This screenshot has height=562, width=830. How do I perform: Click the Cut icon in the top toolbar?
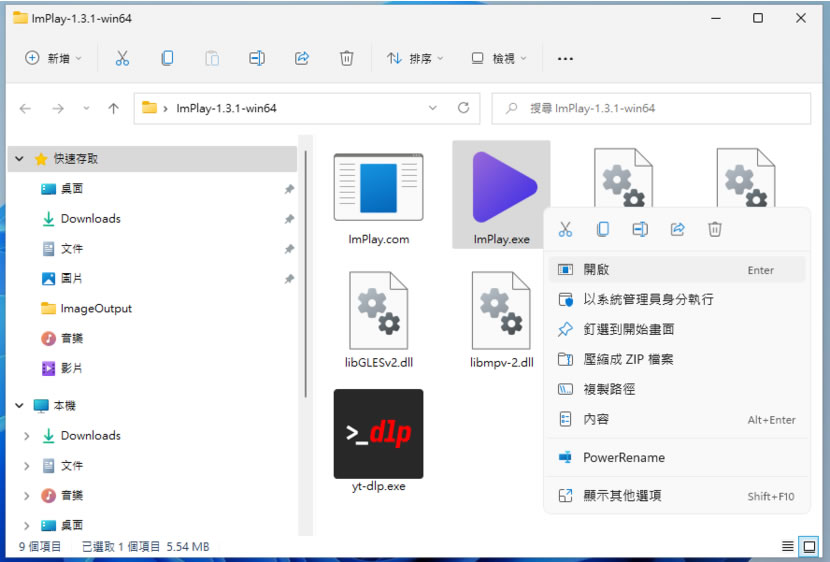tap(122, 58)
